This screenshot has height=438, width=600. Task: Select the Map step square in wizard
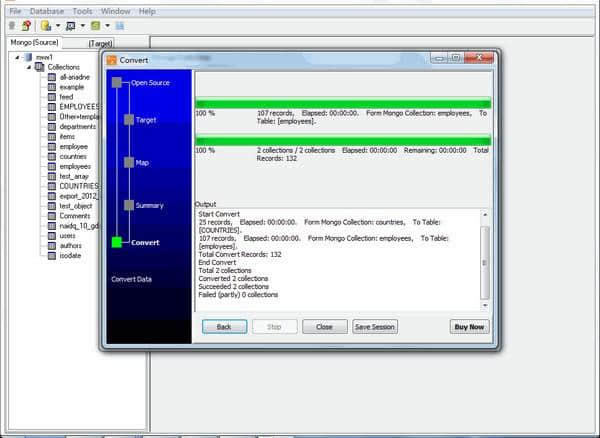tap(129, 162)
